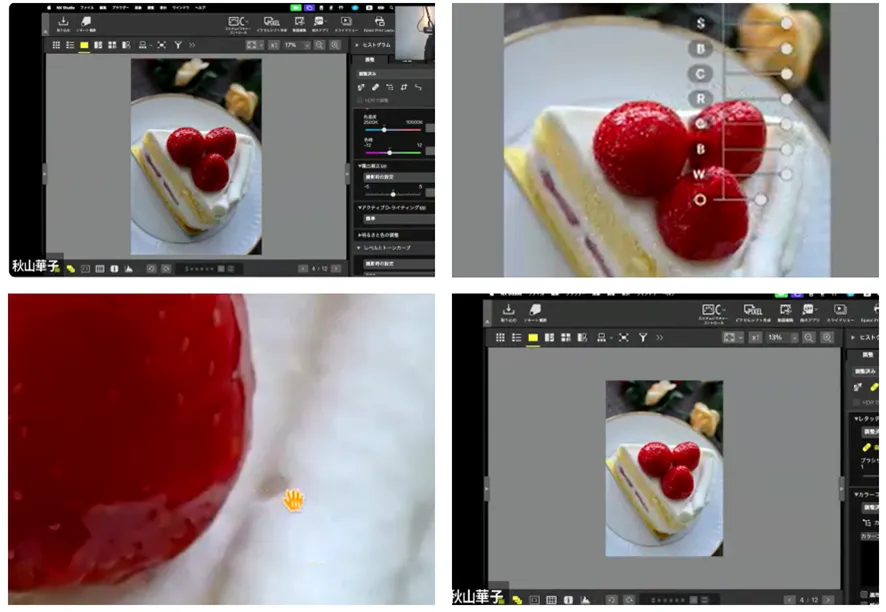Click the print icon in the 17% zoom window toolbar

378,20
